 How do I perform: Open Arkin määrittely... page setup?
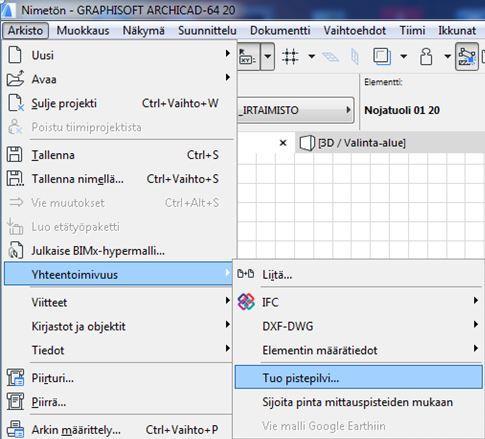[x=119, y=430]
